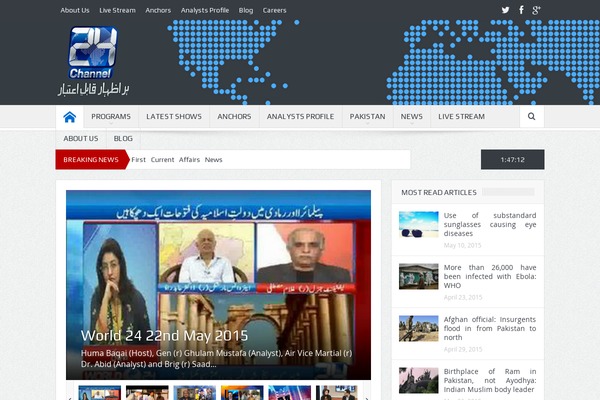The width and height of the screenshot is (600, 400).
Task: Click Live Stream in the top bar
Action: tap(117, 10)
